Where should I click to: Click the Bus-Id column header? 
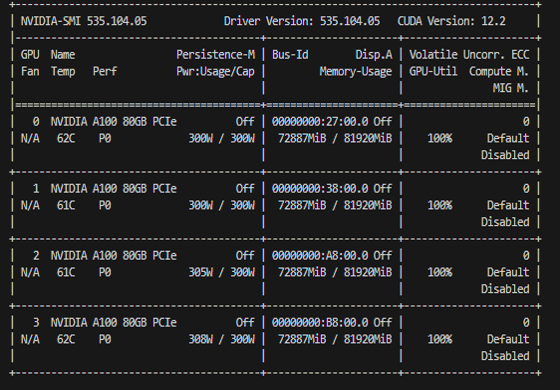pos(290,55)
